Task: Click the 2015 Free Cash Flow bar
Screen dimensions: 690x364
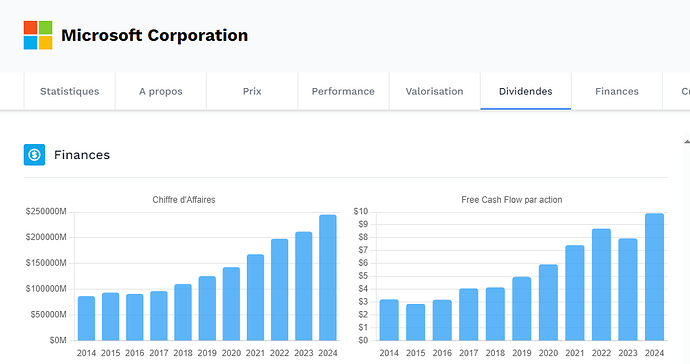Action: pyautogui.click(x=415, y=322)
